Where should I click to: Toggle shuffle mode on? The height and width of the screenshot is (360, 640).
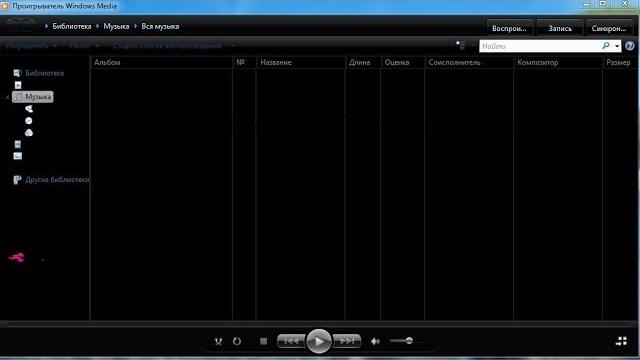218,341
